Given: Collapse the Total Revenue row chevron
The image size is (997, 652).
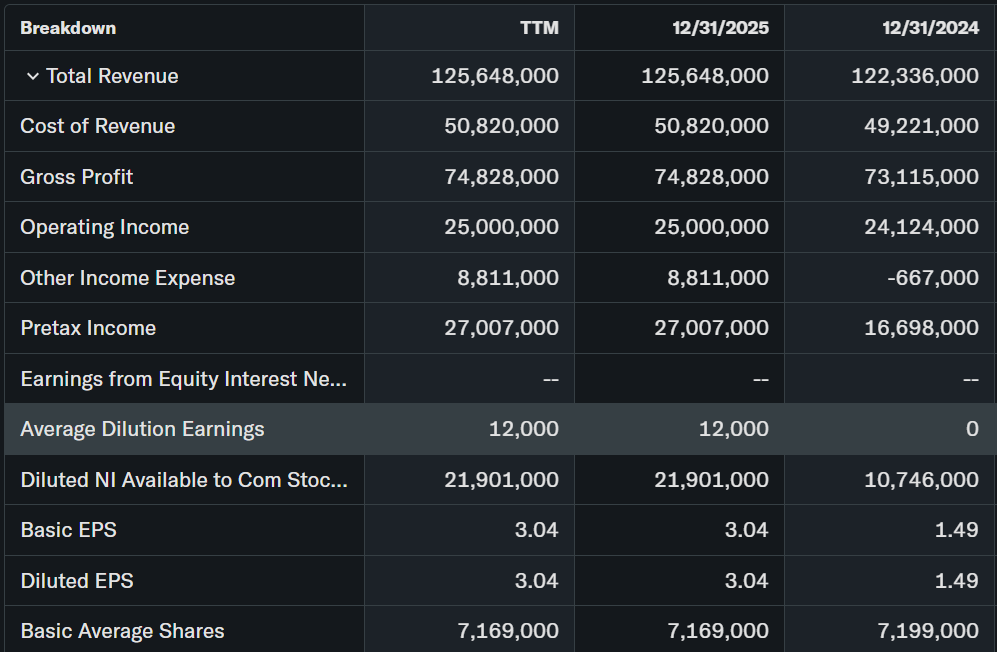Looking at the screenshot, I should pos(32,77).
